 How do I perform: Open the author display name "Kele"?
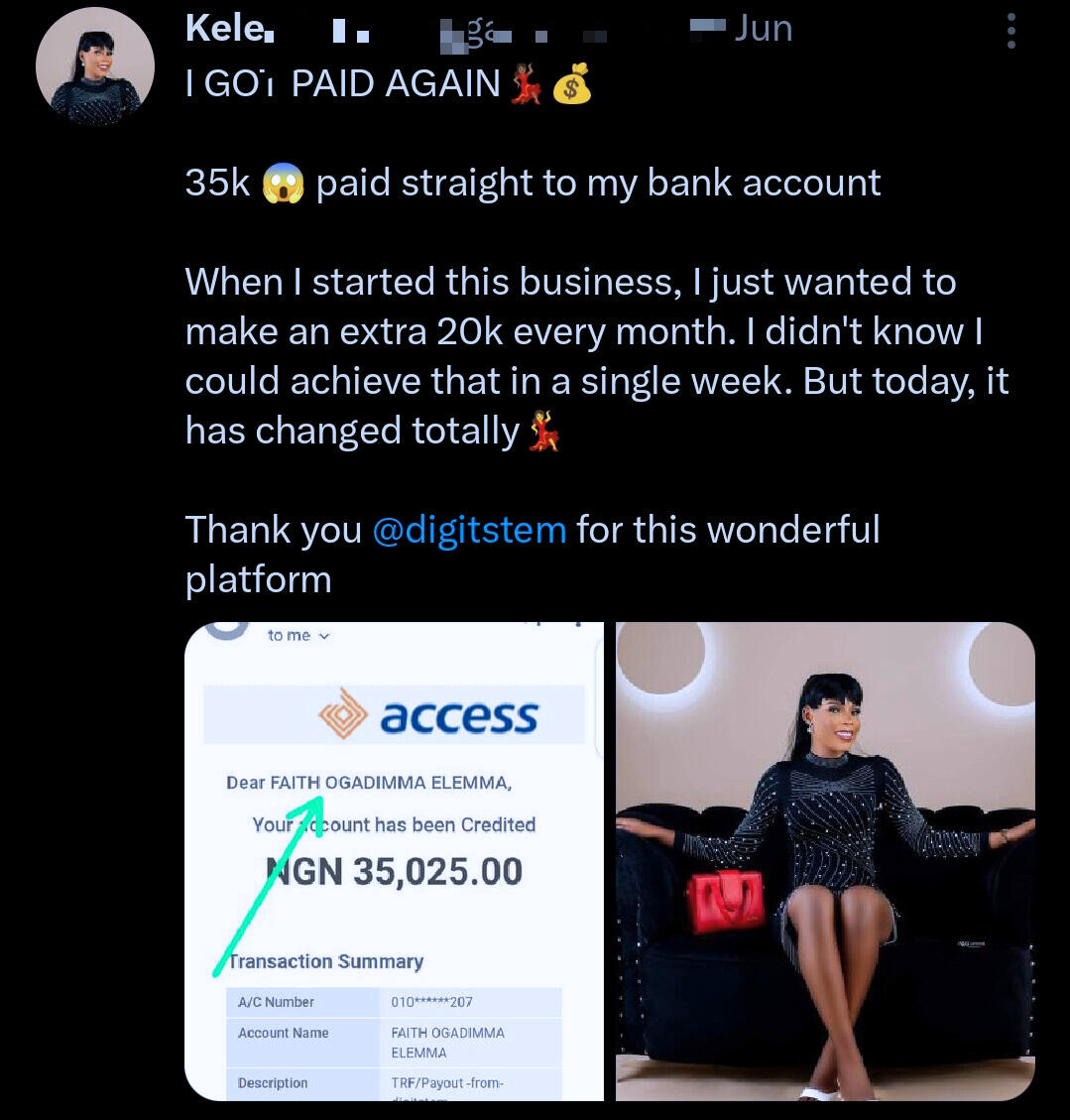point(224,30)
